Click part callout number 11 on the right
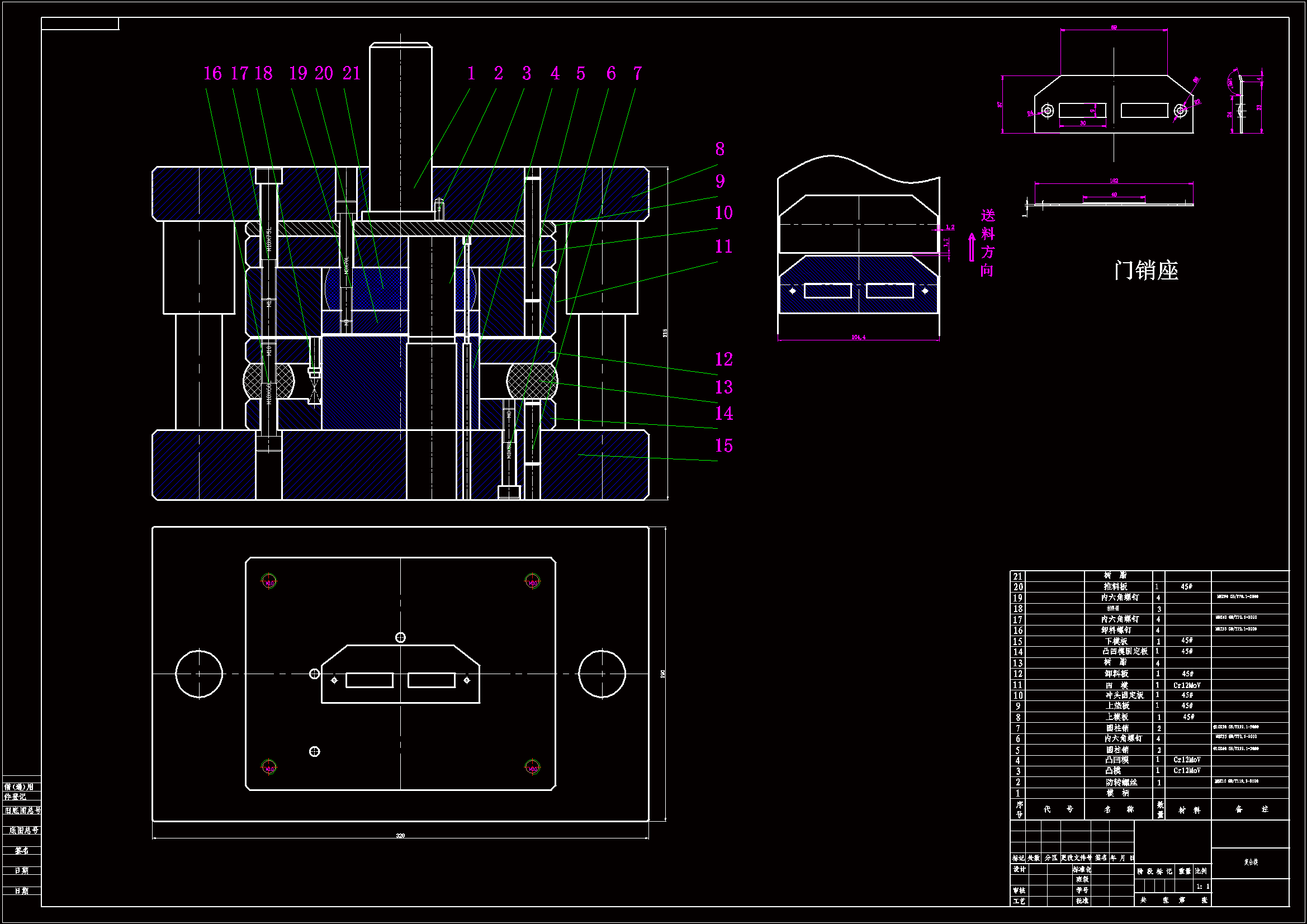Image resolution: width=1307 pixels, height=924 pixels. [x=723, y=247]
